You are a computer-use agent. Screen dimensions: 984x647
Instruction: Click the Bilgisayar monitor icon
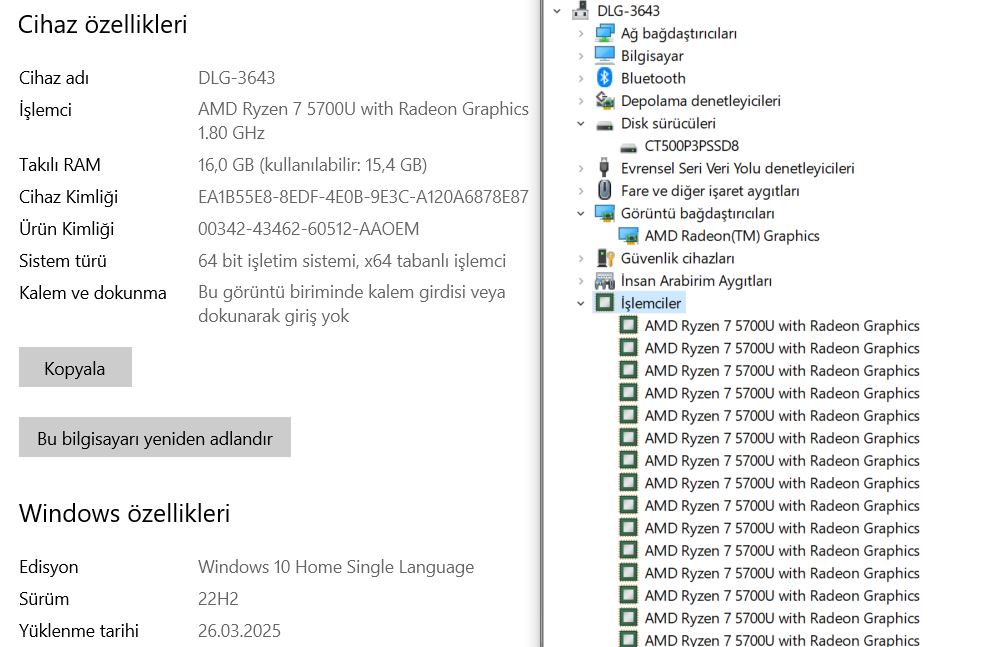point(604,56)
